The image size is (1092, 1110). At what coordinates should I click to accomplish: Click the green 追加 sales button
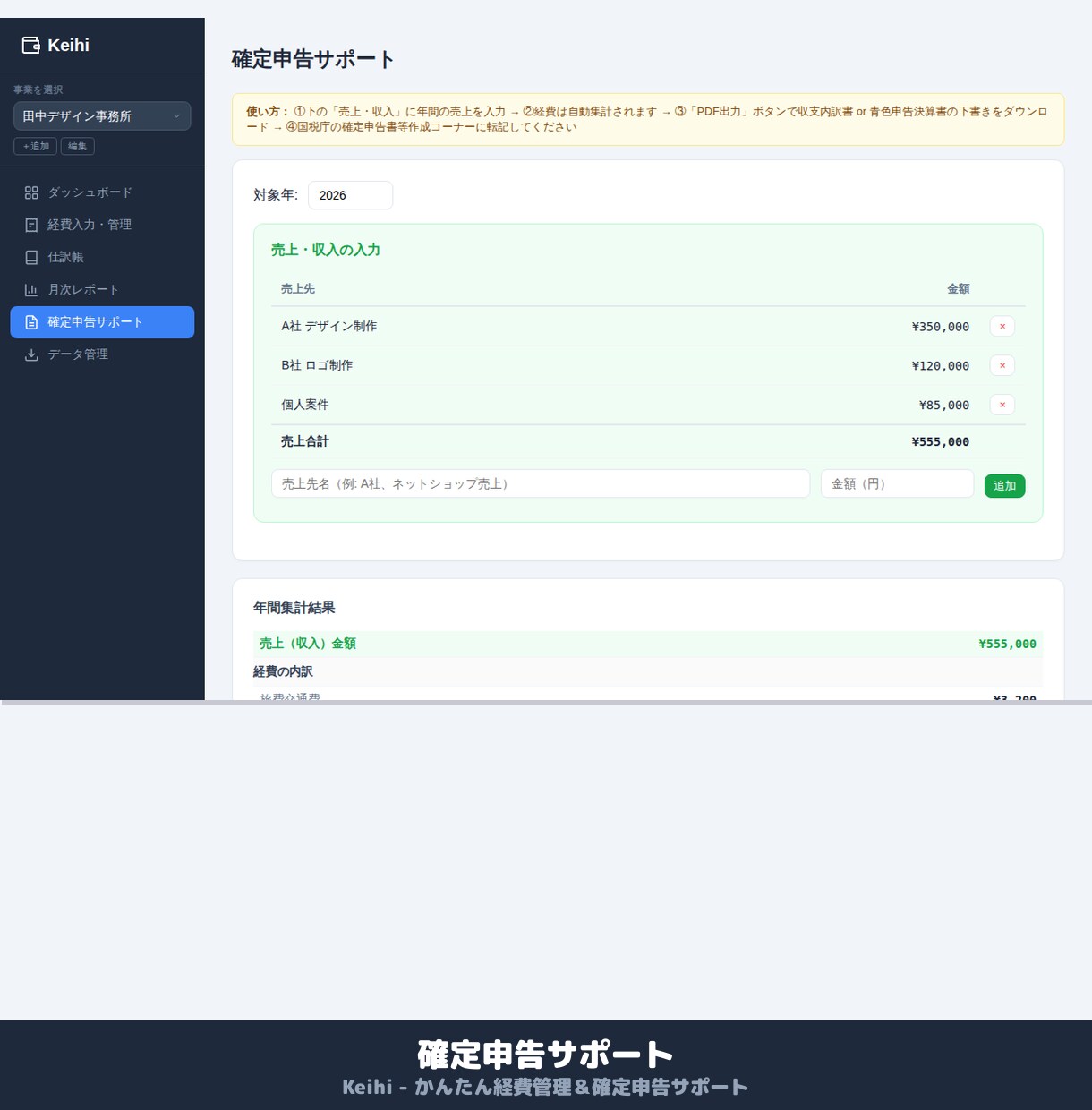click(1004, 485)
